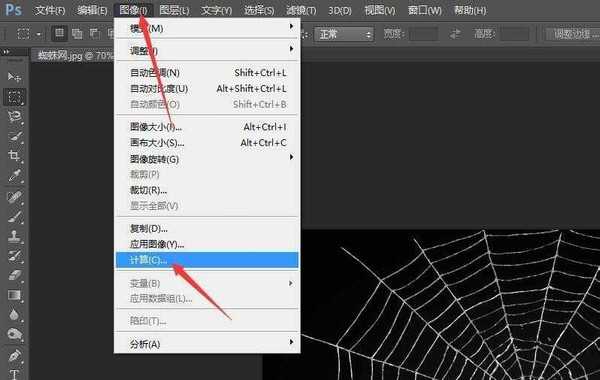This screenshot has width=600, height=380.
Task: Choose 画布大小(S)... from the menu
Action: tap(207, 143)
